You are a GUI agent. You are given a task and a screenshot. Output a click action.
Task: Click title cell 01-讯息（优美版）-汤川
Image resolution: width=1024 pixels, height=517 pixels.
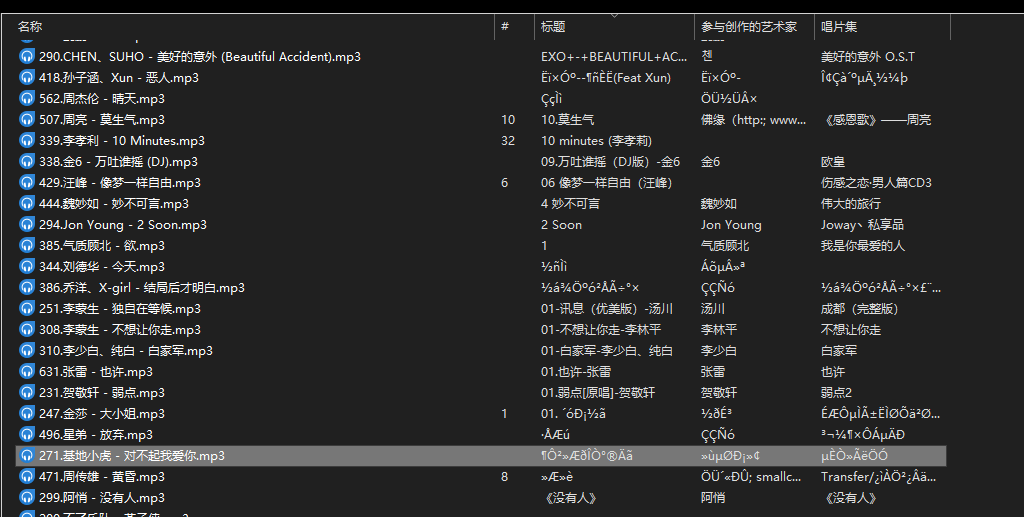tap(606, 309)
